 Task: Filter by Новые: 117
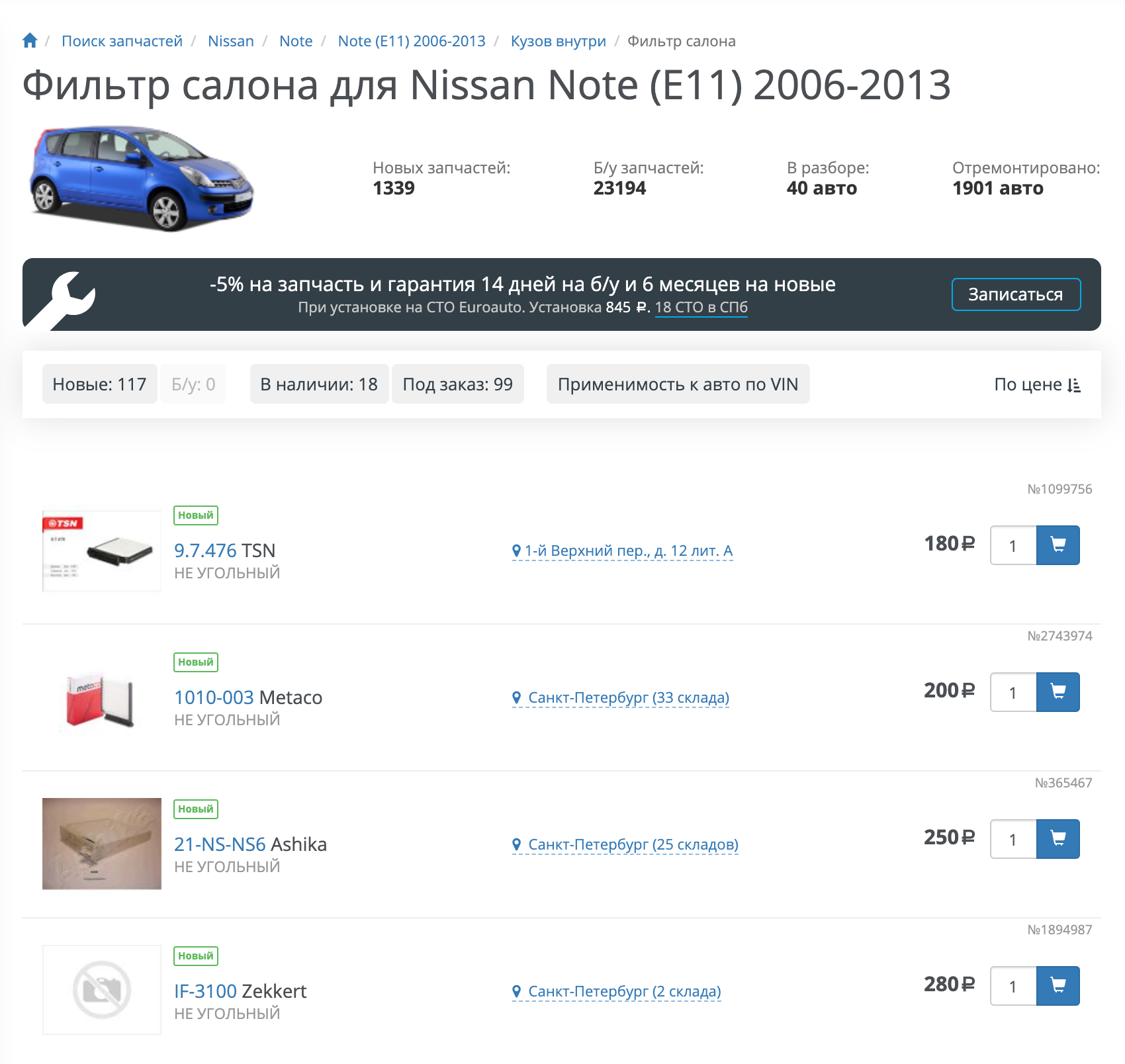100,384
